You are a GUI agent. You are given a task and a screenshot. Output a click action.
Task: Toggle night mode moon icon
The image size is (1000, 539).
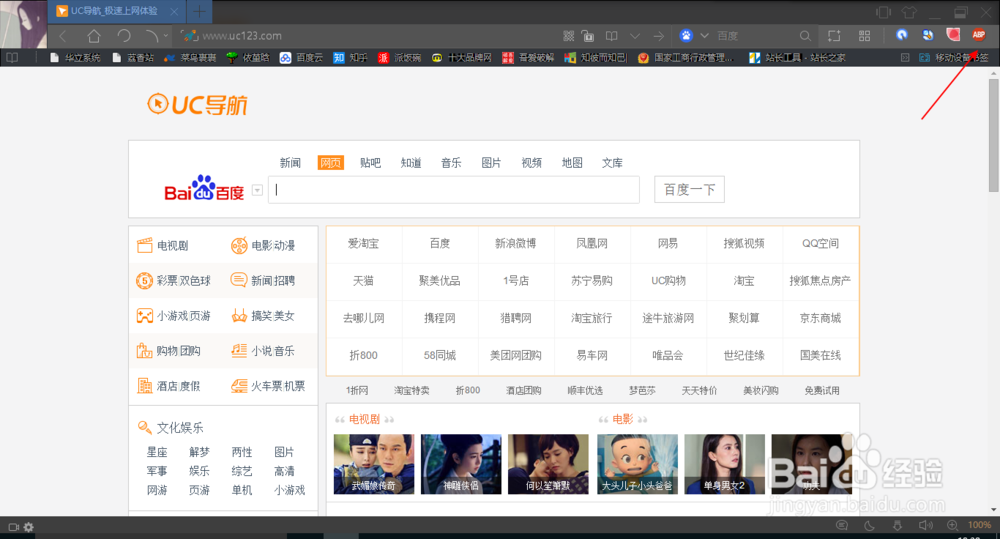coord(869,526)
